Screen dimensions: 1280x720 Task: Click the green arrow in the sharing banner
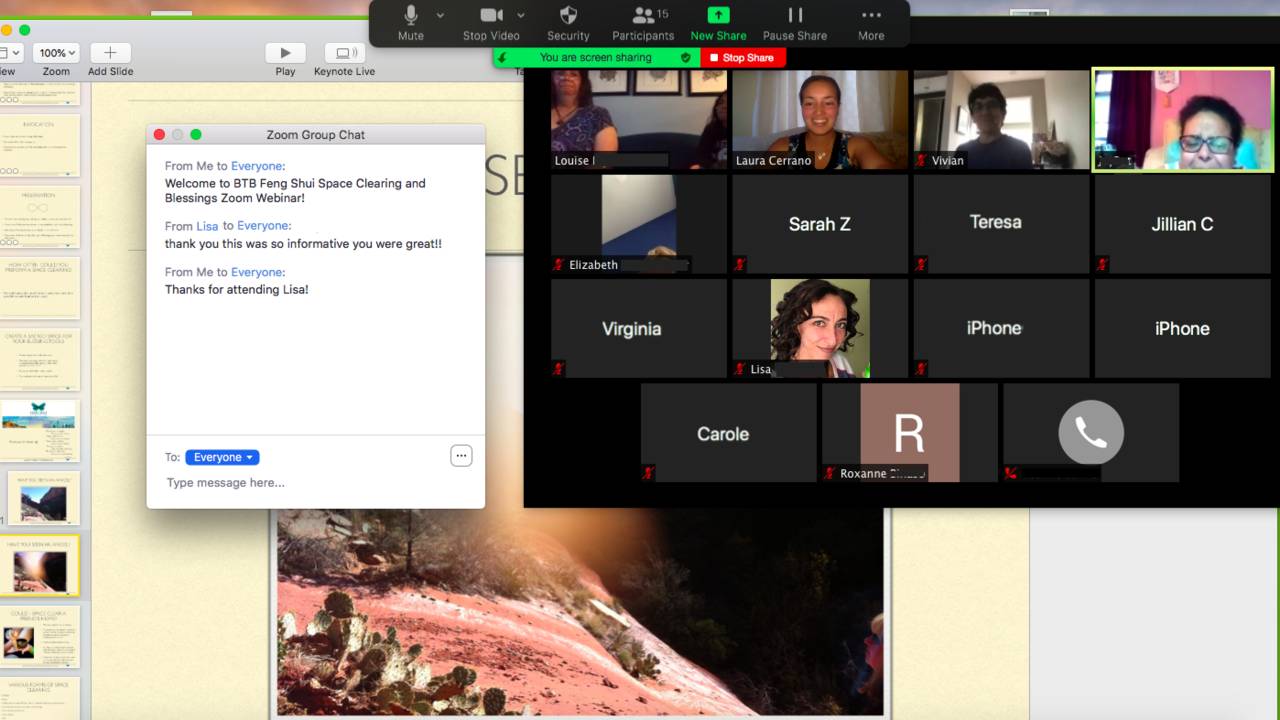tap(503, 57)
